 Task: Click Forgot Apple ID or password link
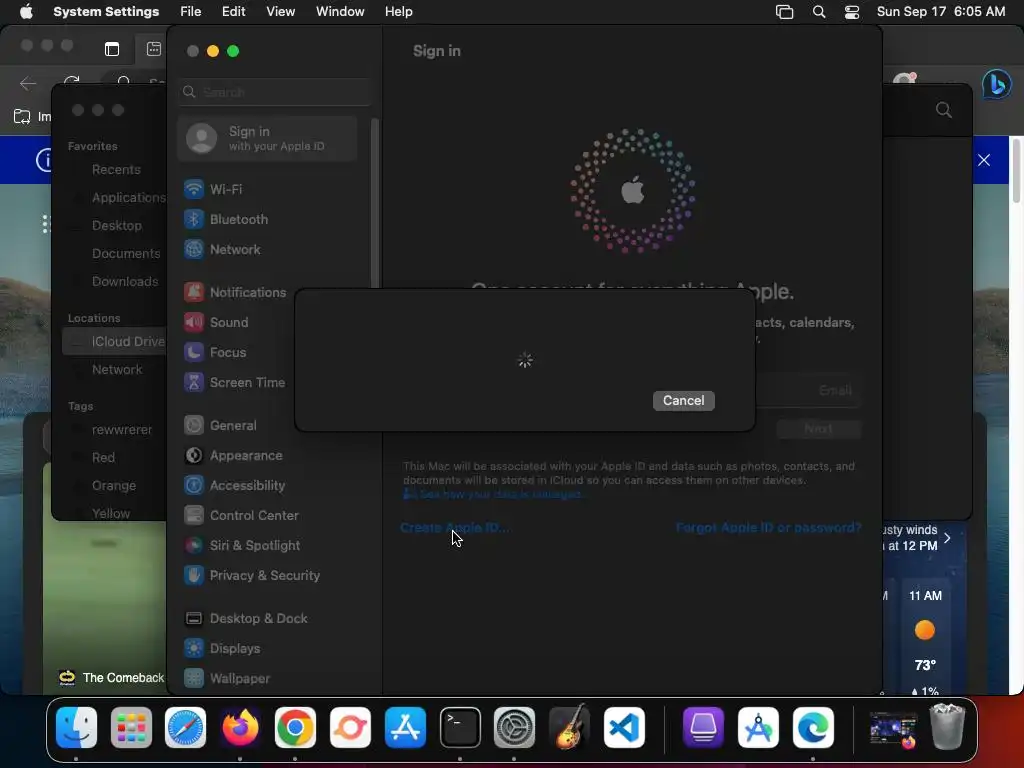(768, 528)
